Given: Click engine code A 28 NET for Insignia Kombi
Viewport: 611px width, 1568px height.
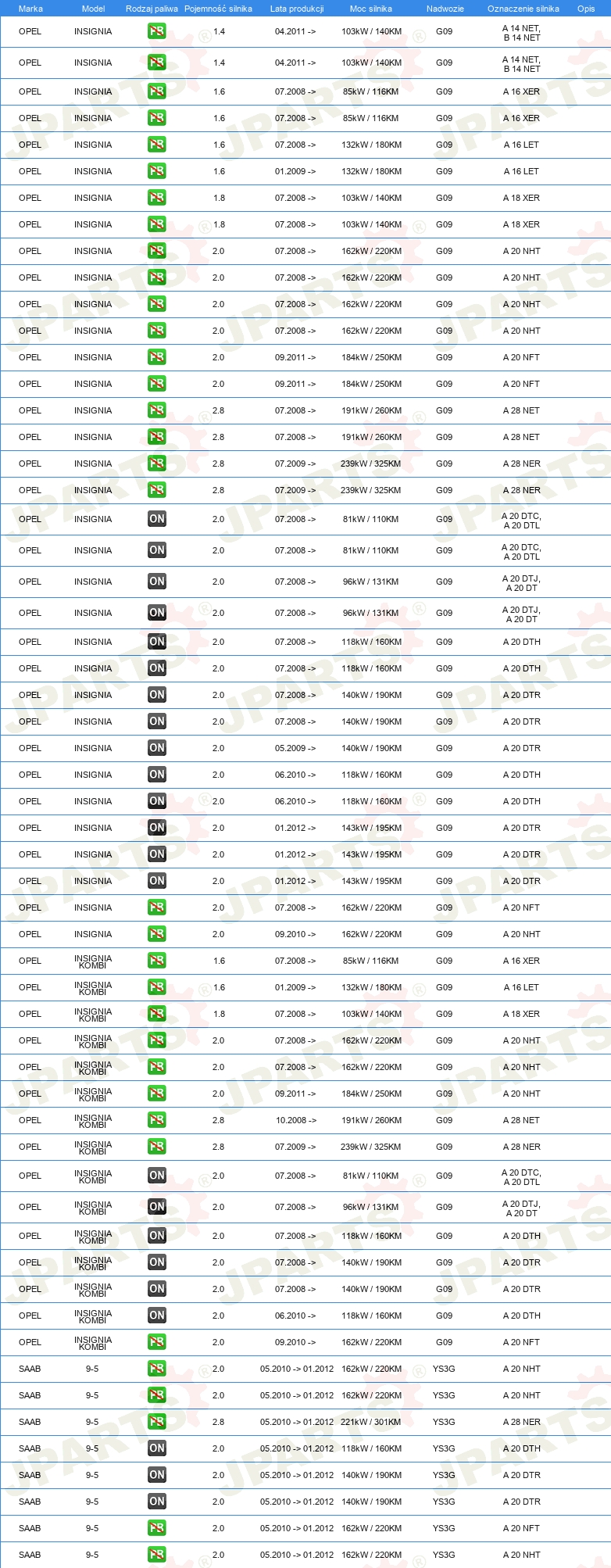Looking at the screenshot, I should 521,1120.
